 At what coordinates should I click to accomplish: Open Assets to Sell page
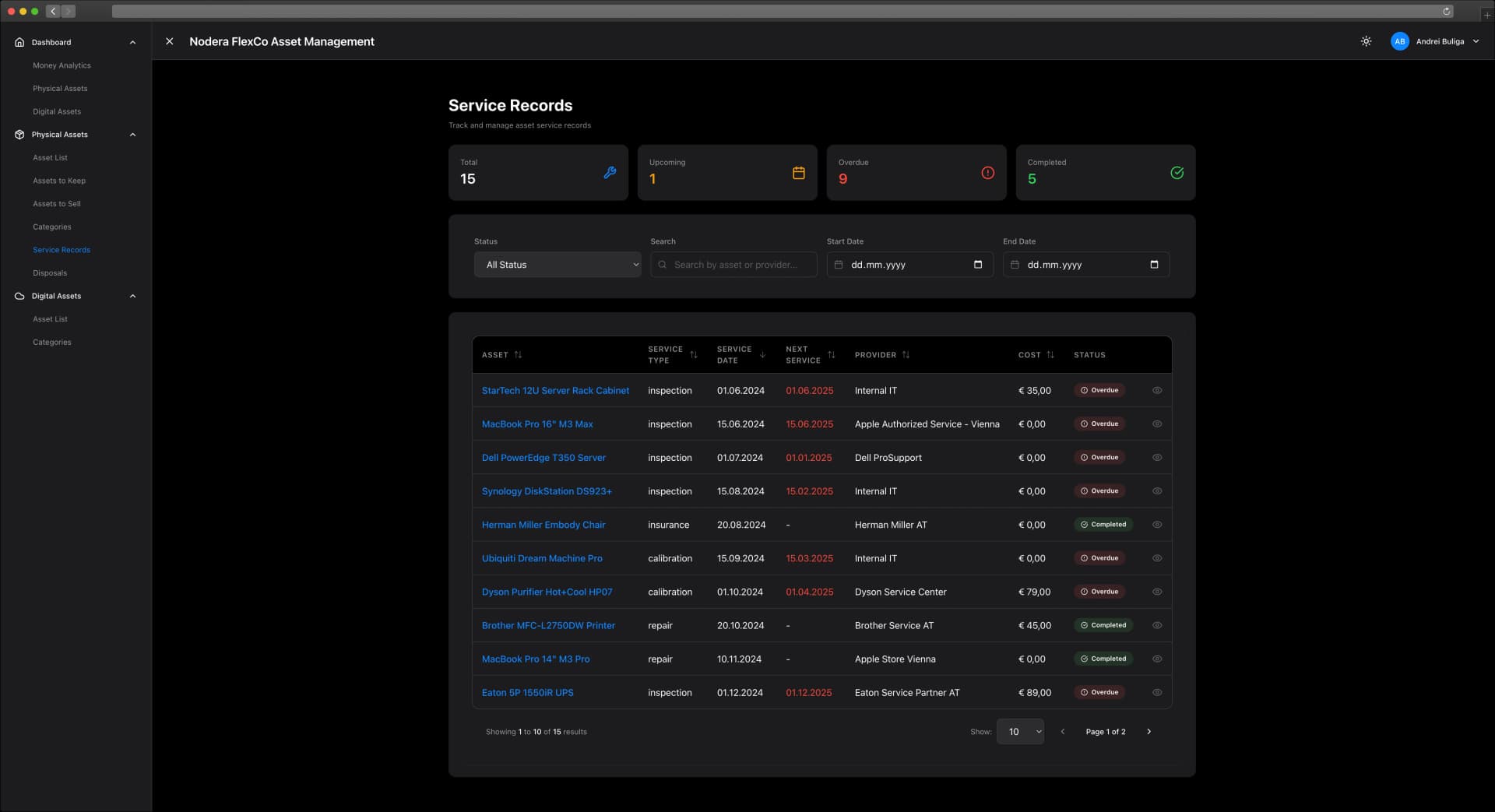pos(57,204)
